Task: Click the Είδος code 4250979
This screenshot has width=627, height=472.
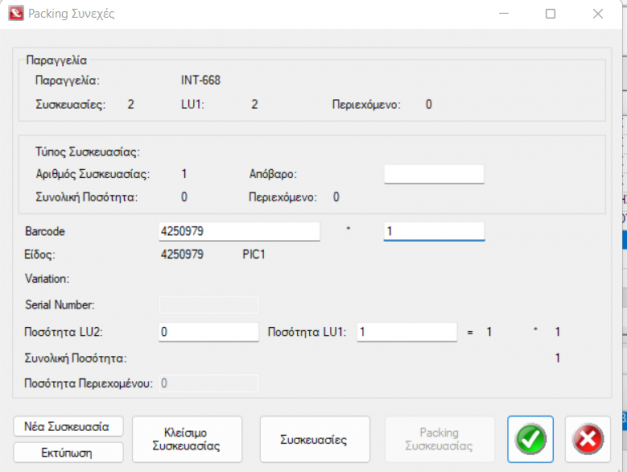Action: (x=182, y=254)
